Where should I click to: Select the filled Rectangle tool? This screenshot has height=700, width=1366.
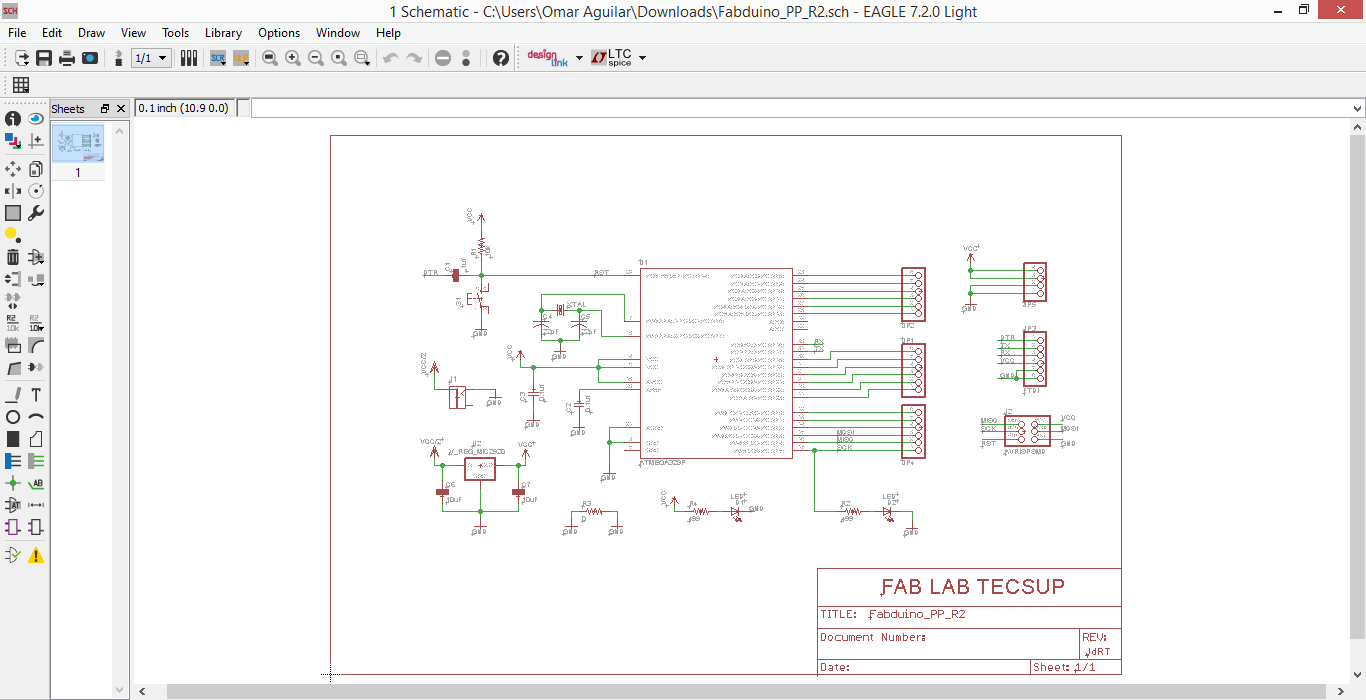click(x=13, y=439)
